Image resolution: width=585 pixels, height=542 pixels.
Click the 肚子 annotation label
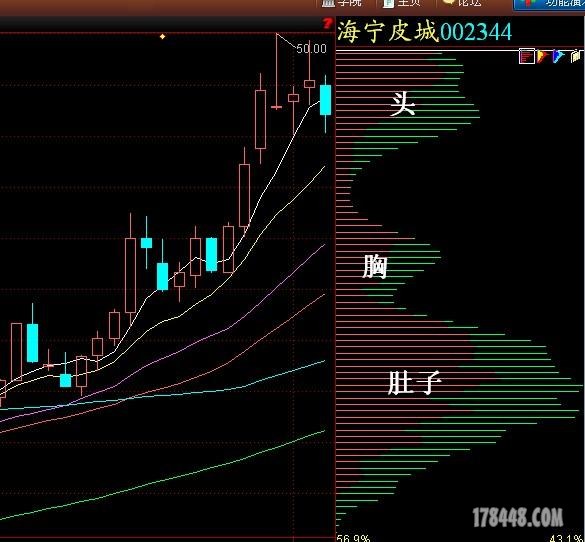(x=414, y=382)
